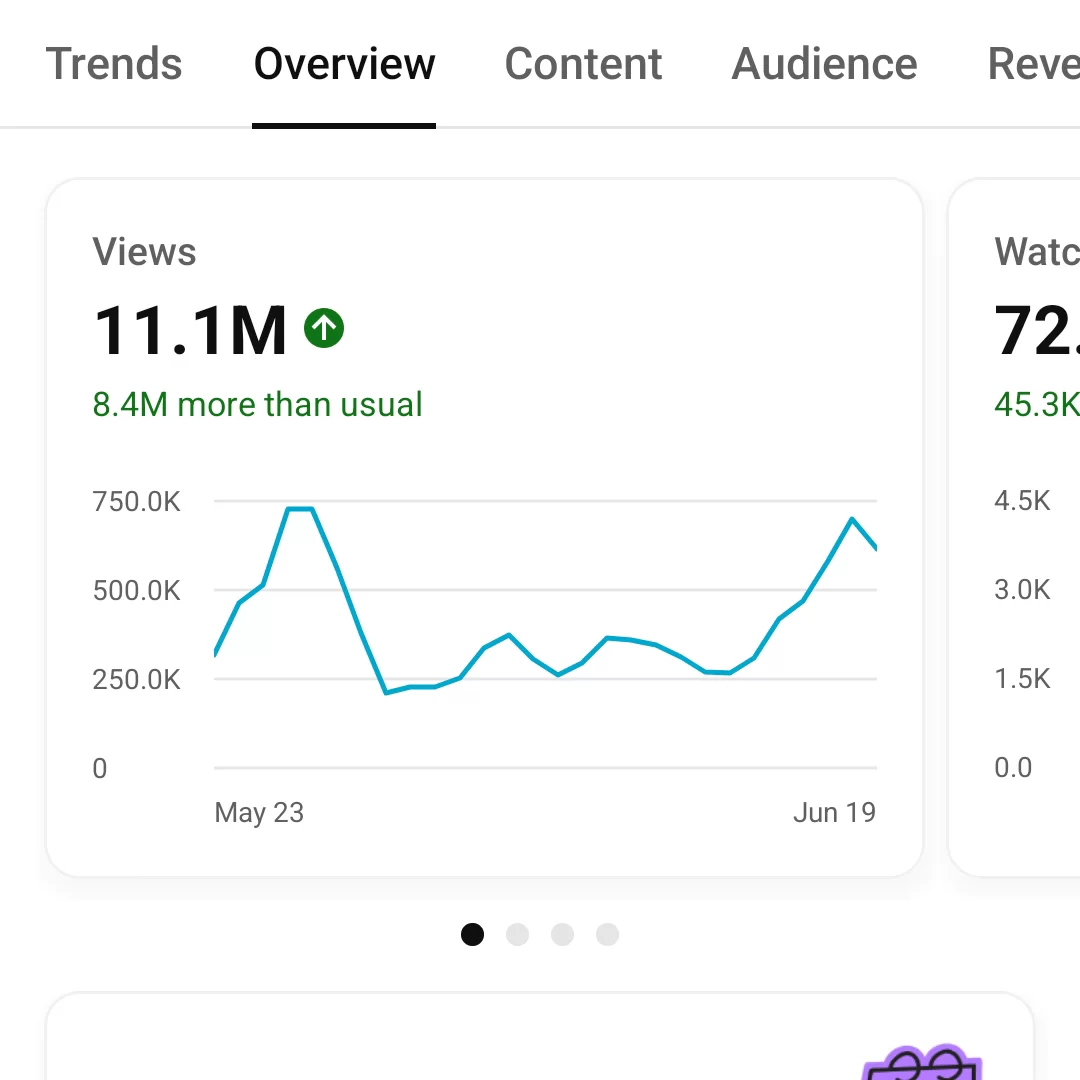Click the 4.5K axis label on watch card
Viewport: 1080px width, 1080px height.
[x=1022, y=501]
